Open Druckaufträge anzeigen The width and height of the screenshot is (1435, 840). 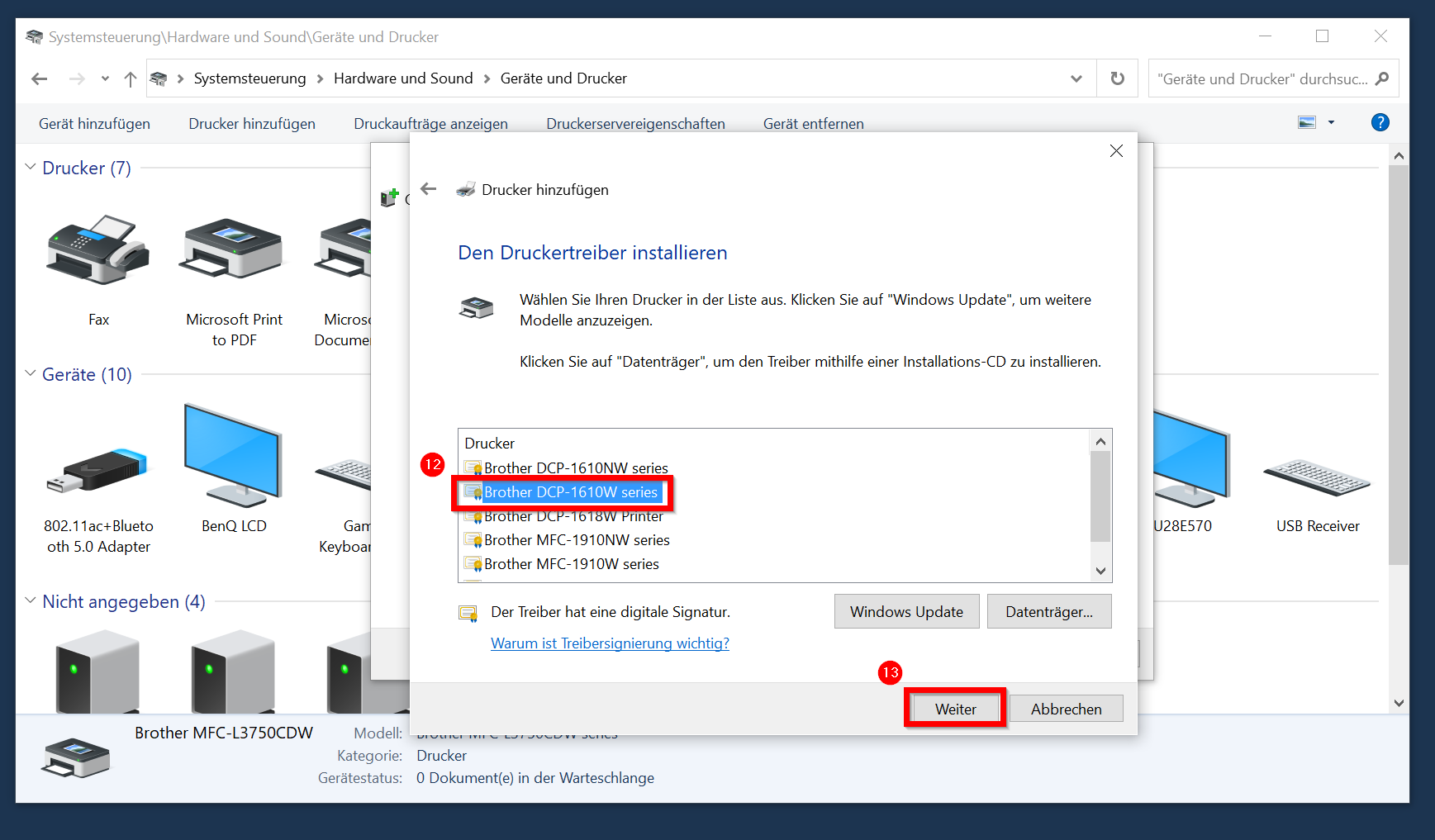430,123
